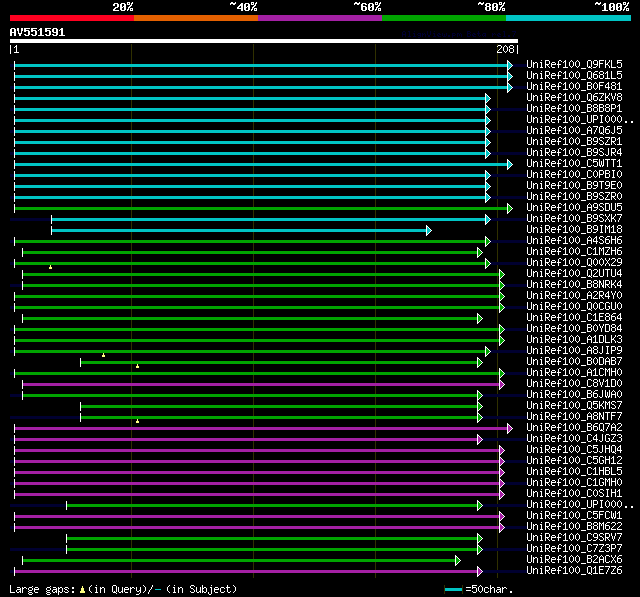
Task: Select the UniRef100_C1GMH0 label
Action: point(574,483)
